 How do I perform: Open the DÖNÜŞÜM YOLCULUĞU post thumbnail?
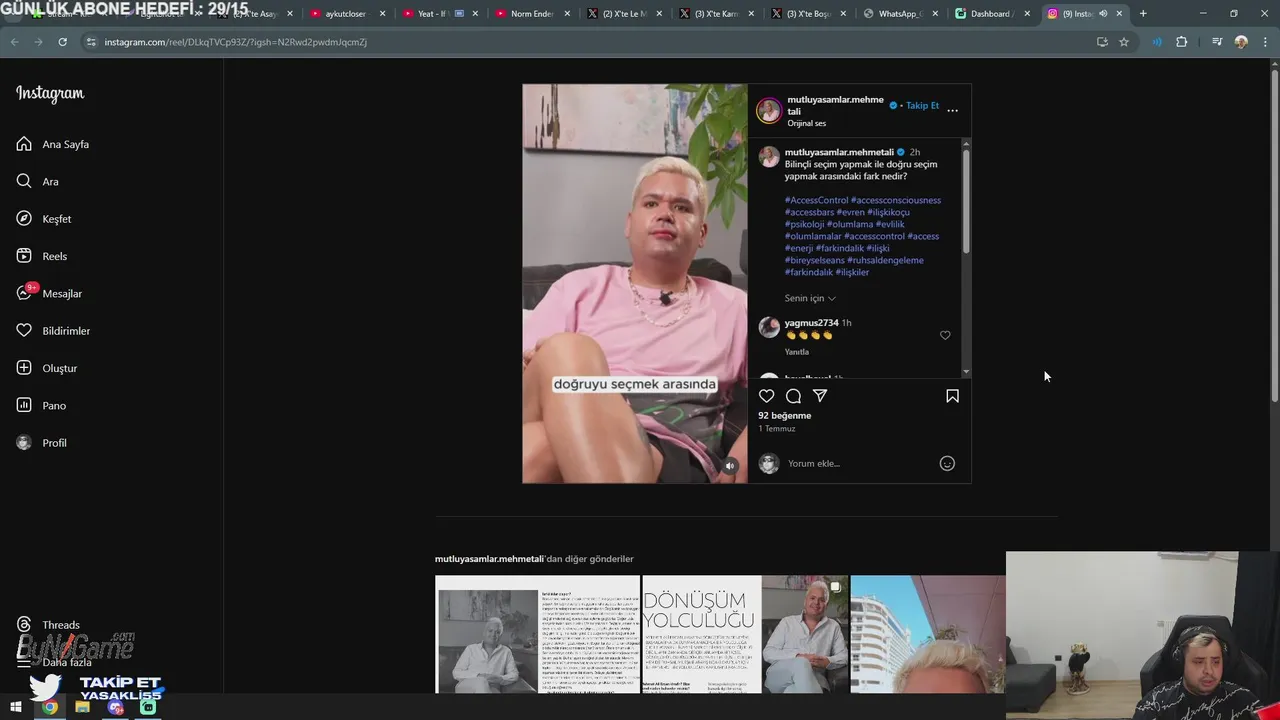click(x=745, y=634)
